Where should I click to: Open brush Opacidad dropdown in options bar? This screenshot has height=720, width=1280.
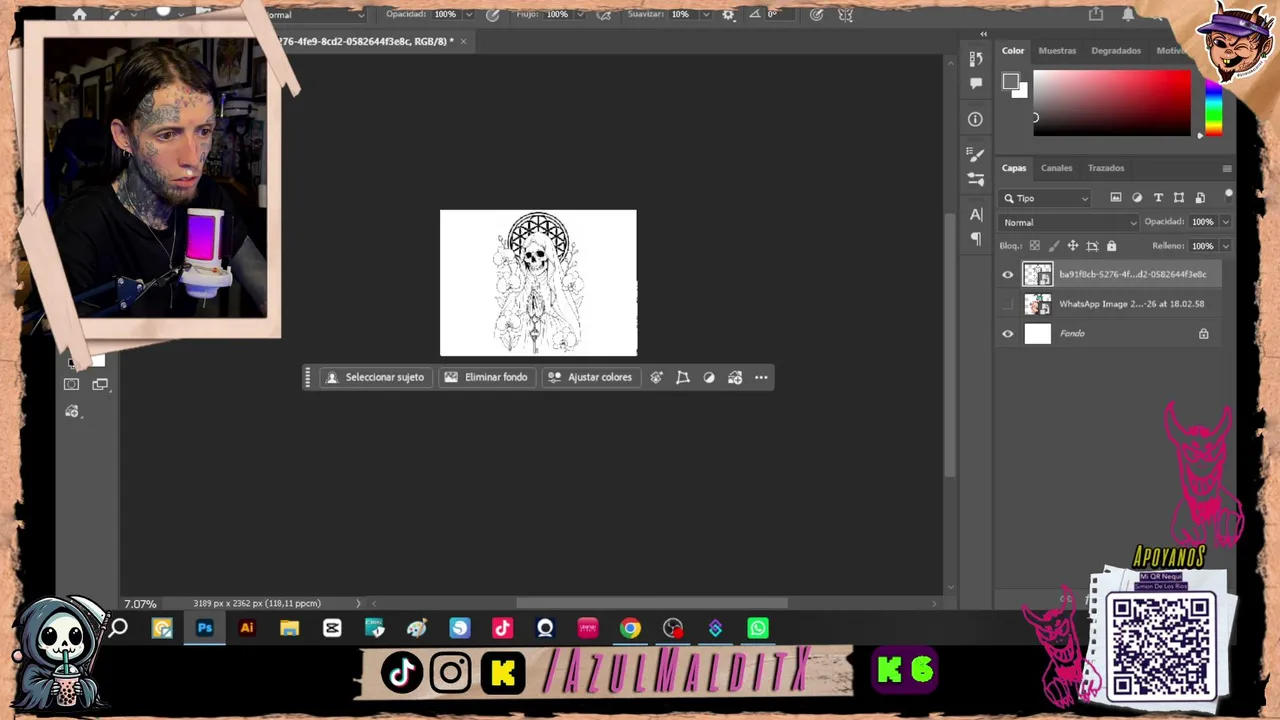[x=468, y=14]
